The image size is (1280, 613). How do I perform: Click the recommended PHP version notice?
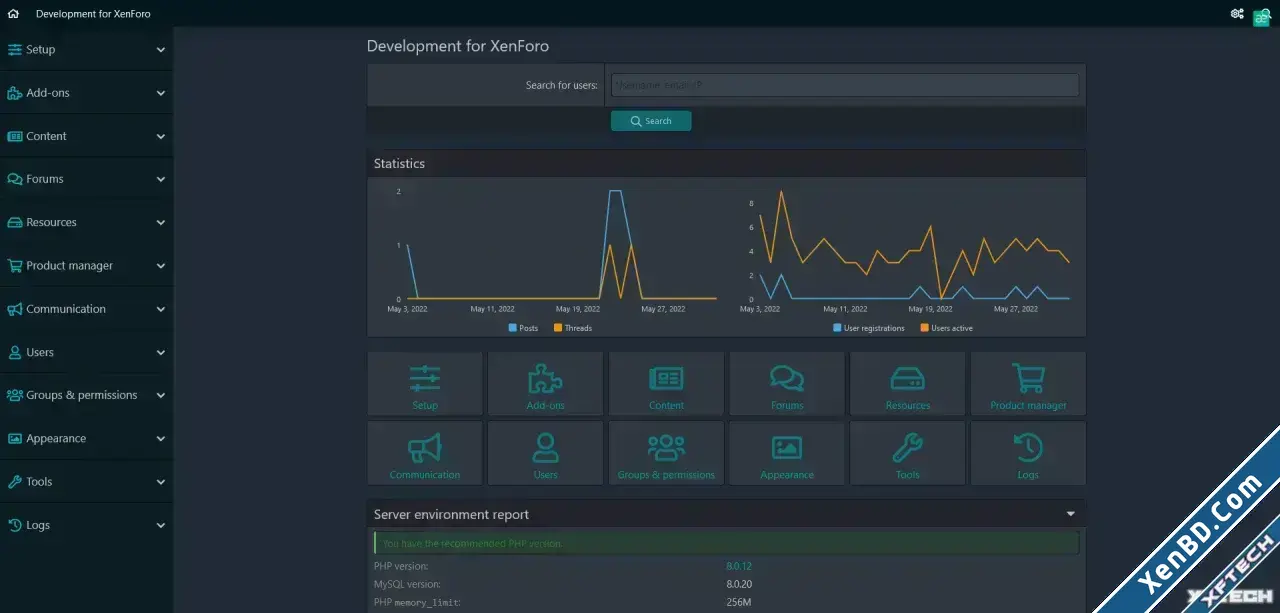(726, 543)
